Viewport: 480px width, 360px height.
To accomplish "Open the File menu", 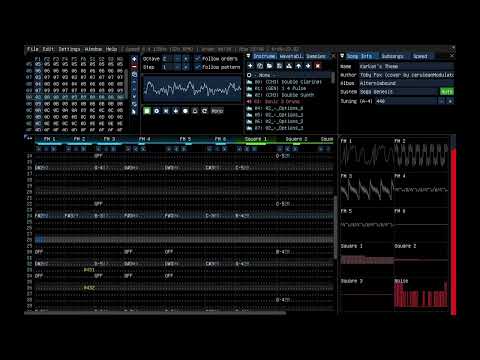I will (33, 49).
